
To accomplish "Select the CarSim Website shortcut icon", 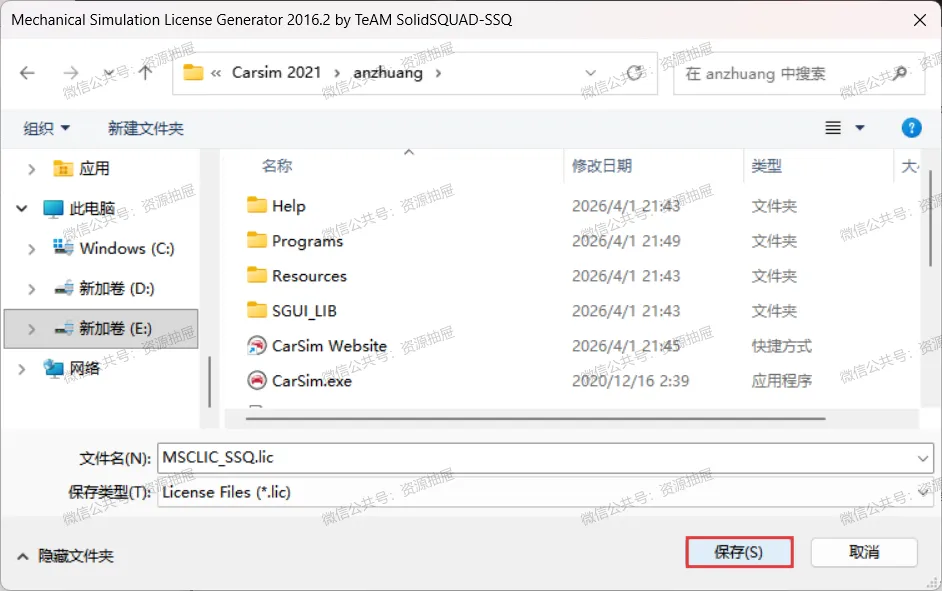I will point(257,345).
